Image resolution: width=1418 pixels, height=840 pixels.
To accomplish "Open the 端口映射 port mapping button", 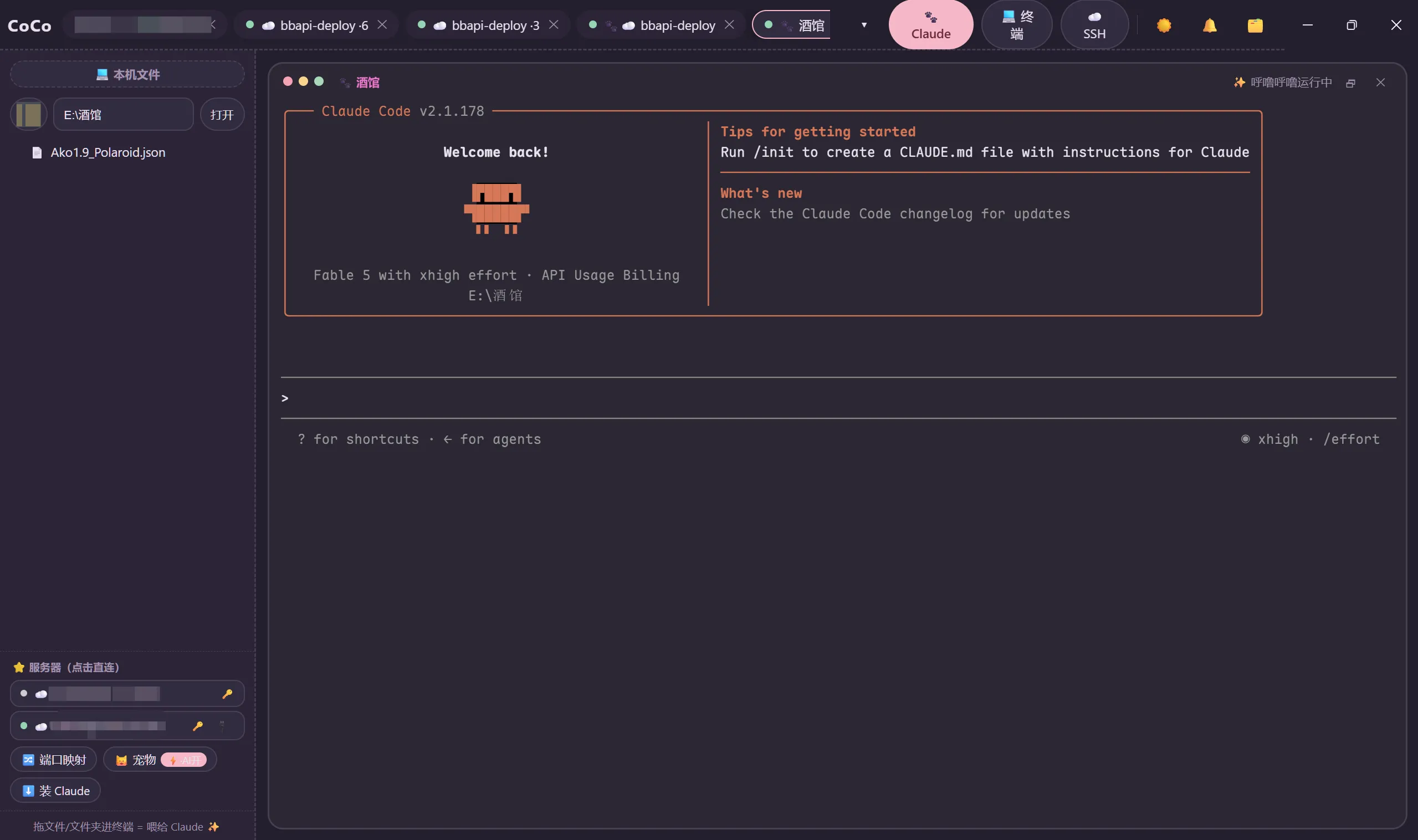I will (x=54, y=760).
